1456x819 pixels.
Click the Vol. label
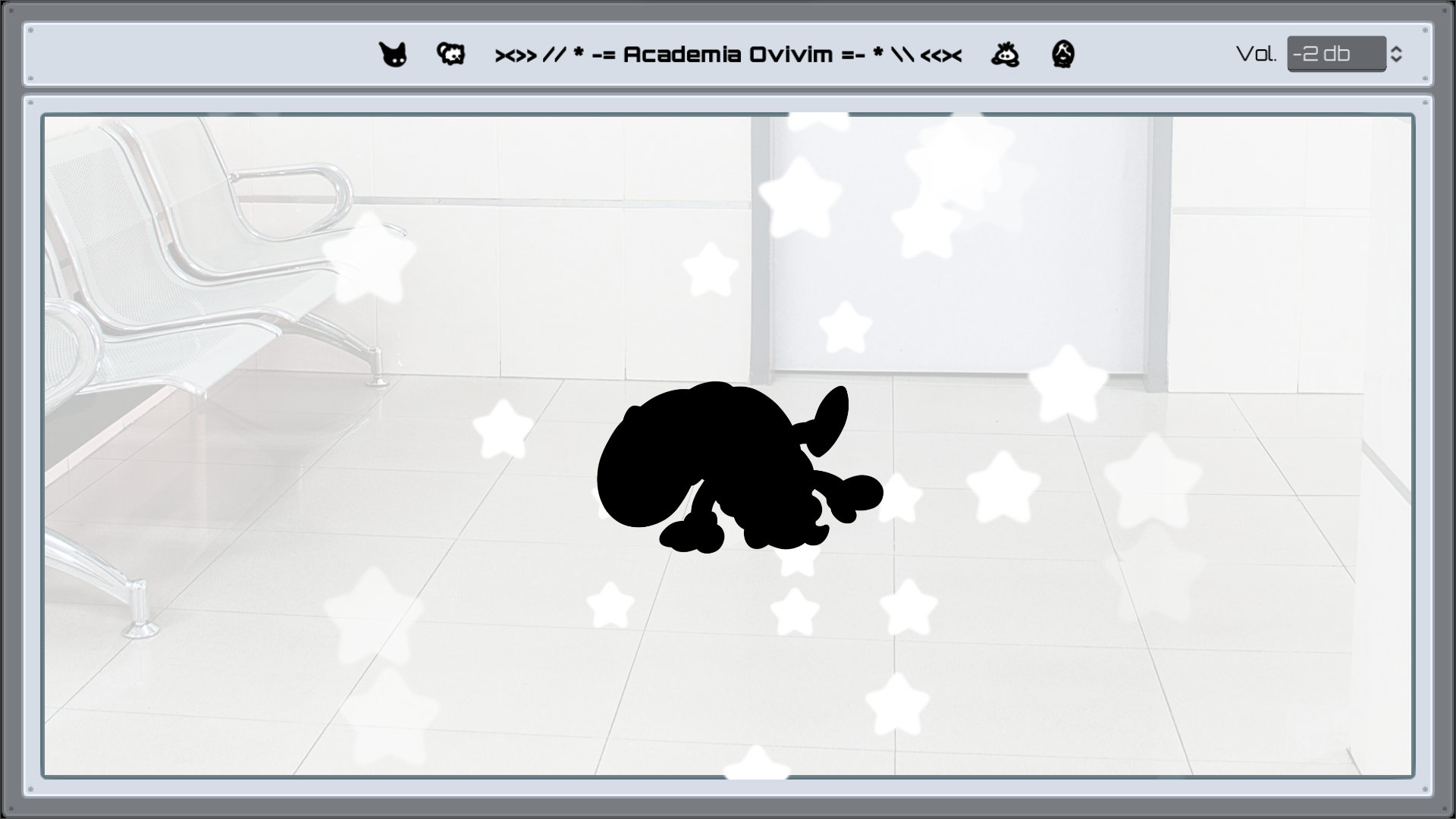(x=1256, y=54)
